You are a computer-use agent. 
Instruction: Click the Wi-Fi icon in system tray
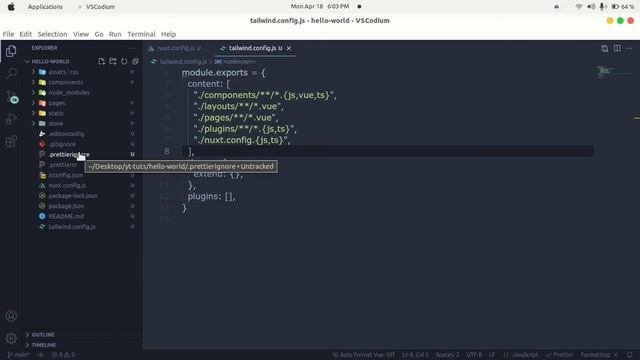579,7
